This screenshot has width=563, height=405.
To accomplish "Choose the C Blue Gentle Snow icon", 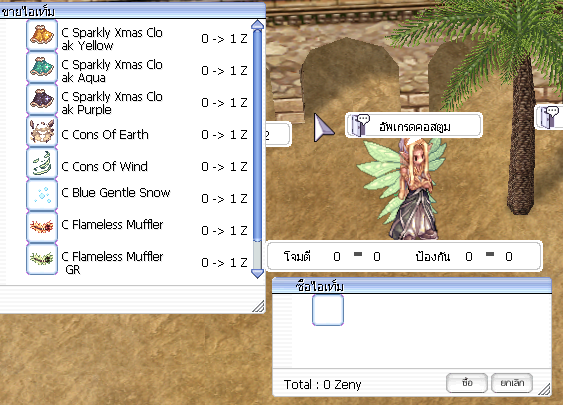I will [42, 195].
